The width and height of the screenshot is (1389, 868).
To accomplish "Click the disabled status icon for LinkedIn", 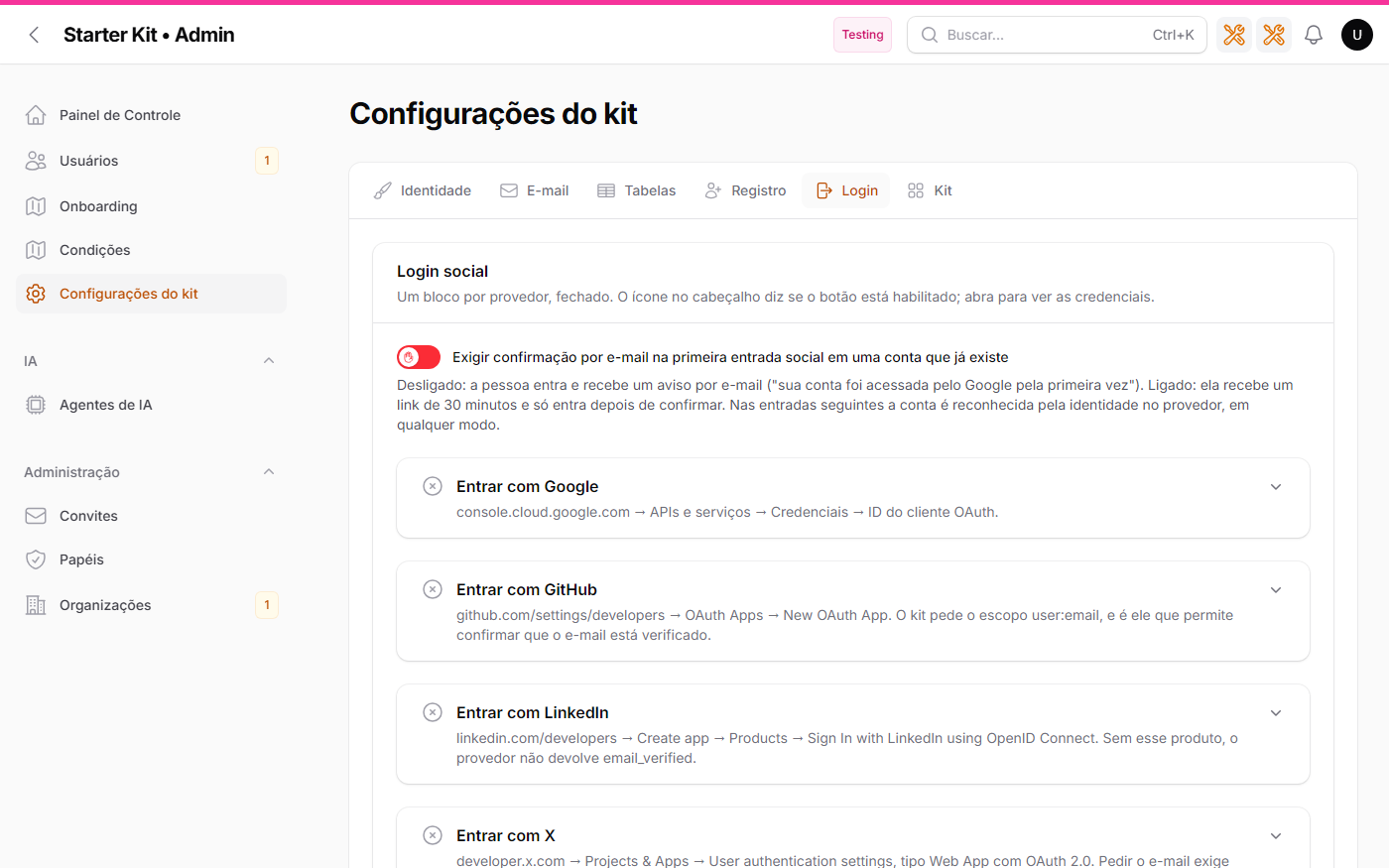I will coord(433,712).
